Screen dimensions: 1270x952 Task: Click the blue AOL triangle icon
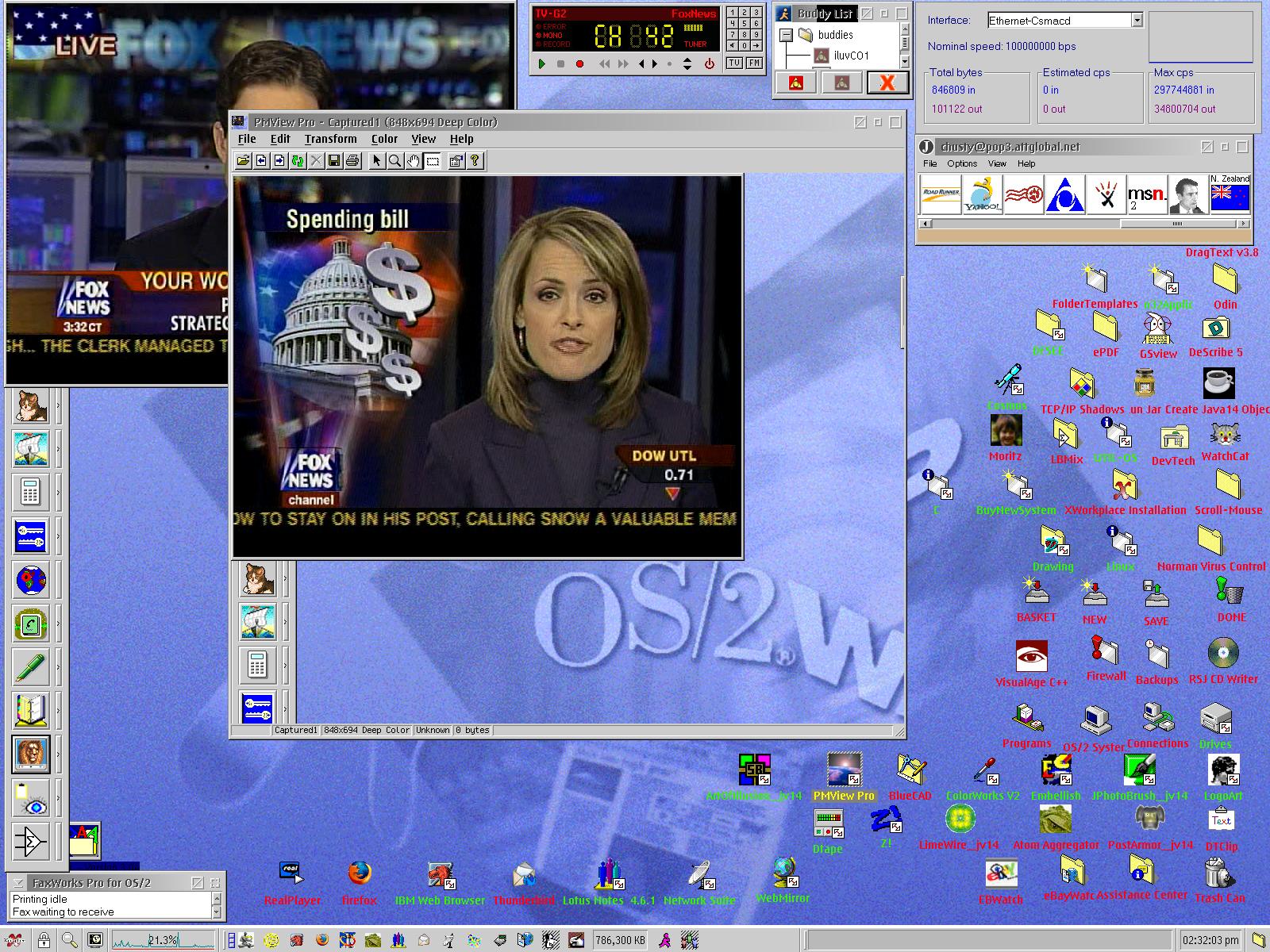tap(1064, 194)
